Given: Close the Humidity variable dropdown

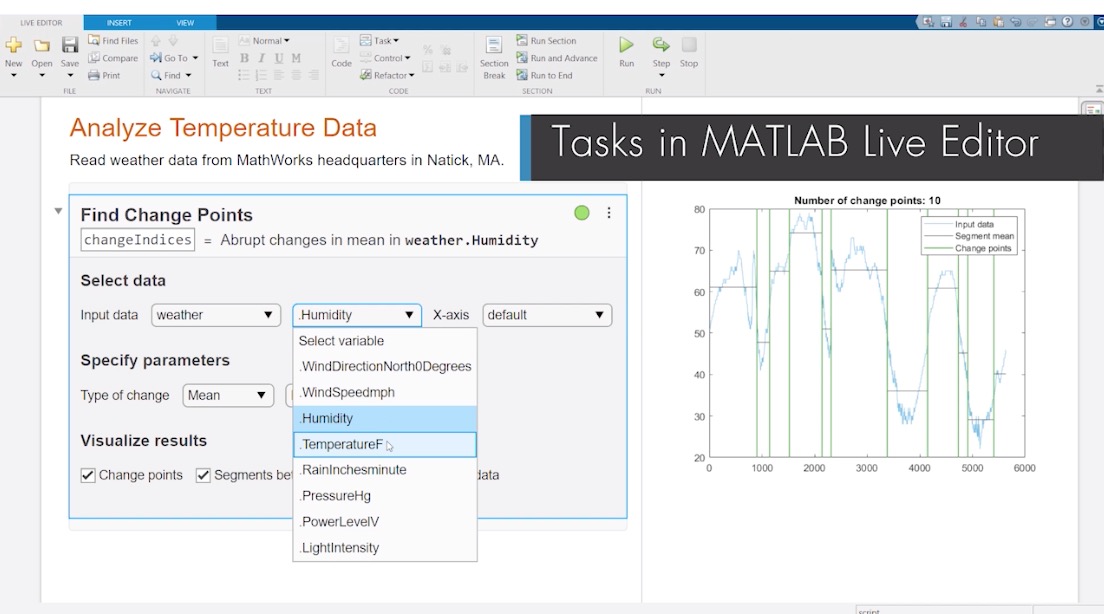Looking at the screenshot, I should click(357, 315).
